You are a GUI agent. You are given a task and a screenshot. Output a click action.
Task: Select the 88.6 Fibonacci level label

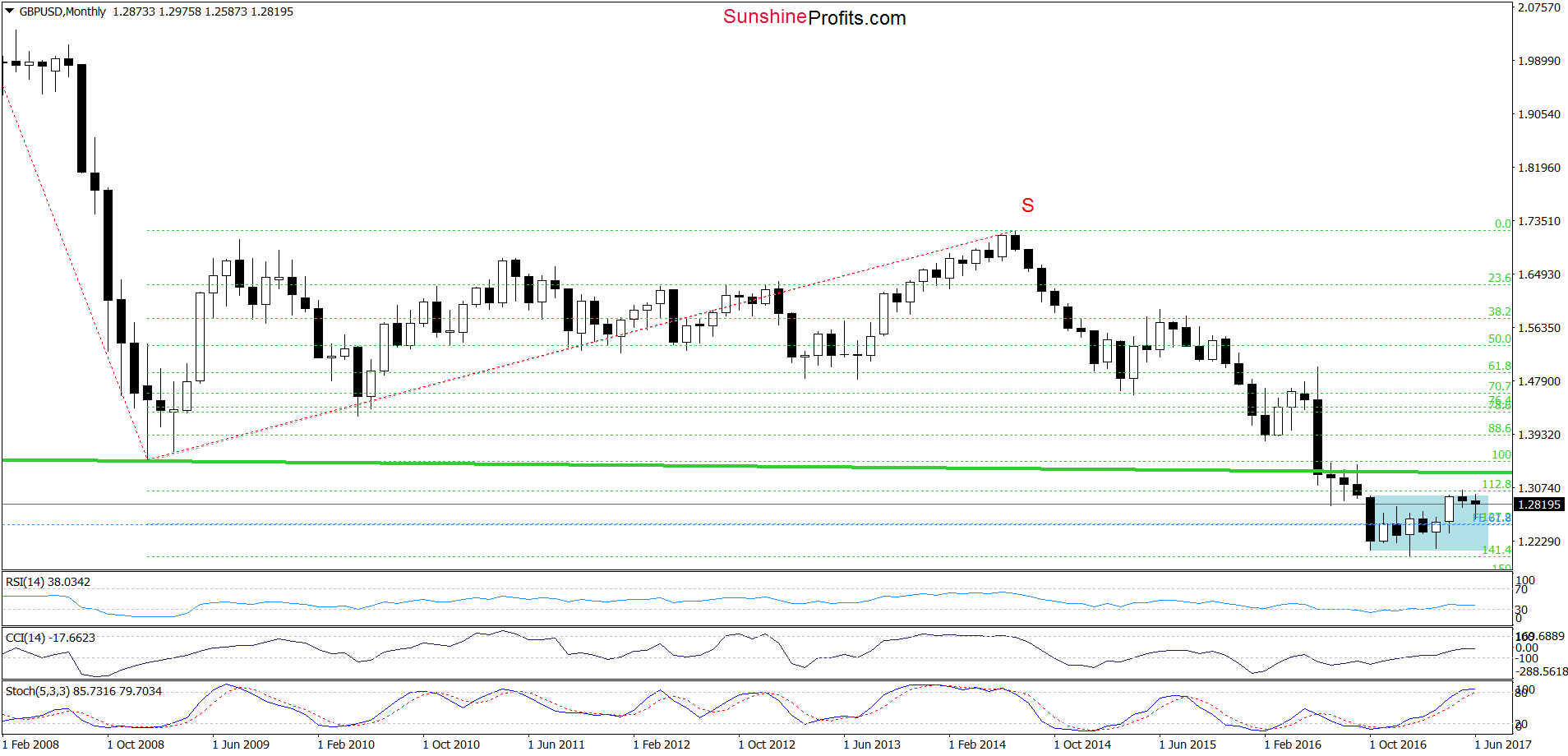1500,428
